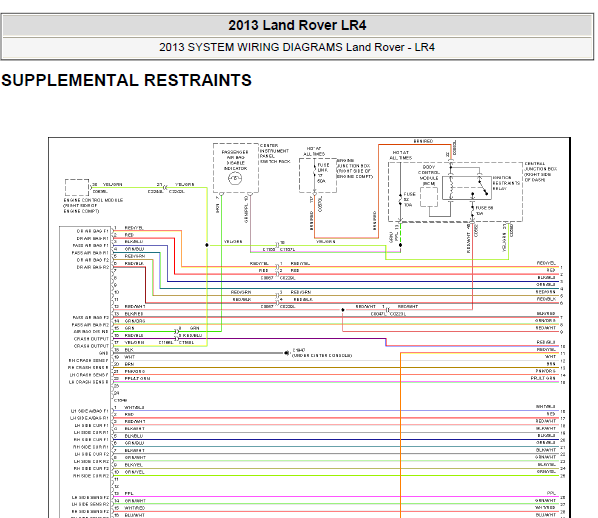Click "WHT" wire label at pin 19
This screenshot has width=598, height=518.
pos(130,357)
